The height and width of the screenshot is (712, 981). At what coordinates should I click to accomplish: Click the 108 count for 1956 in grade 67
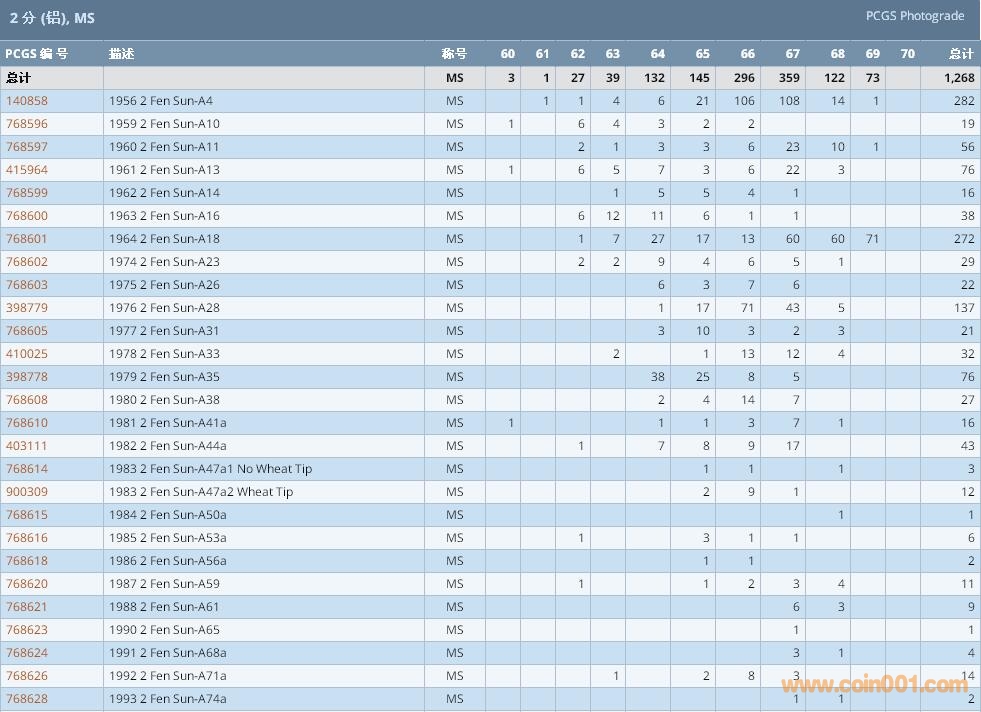789,101
